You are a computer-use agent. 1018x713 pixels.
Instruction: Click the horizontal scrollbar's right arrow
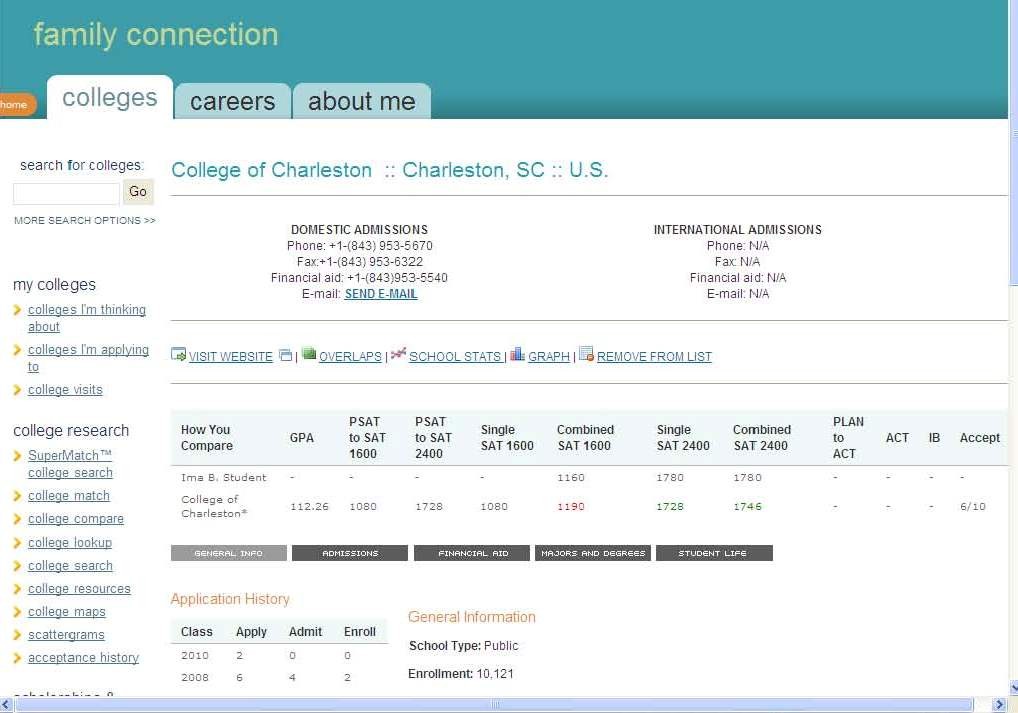(999, 705)
